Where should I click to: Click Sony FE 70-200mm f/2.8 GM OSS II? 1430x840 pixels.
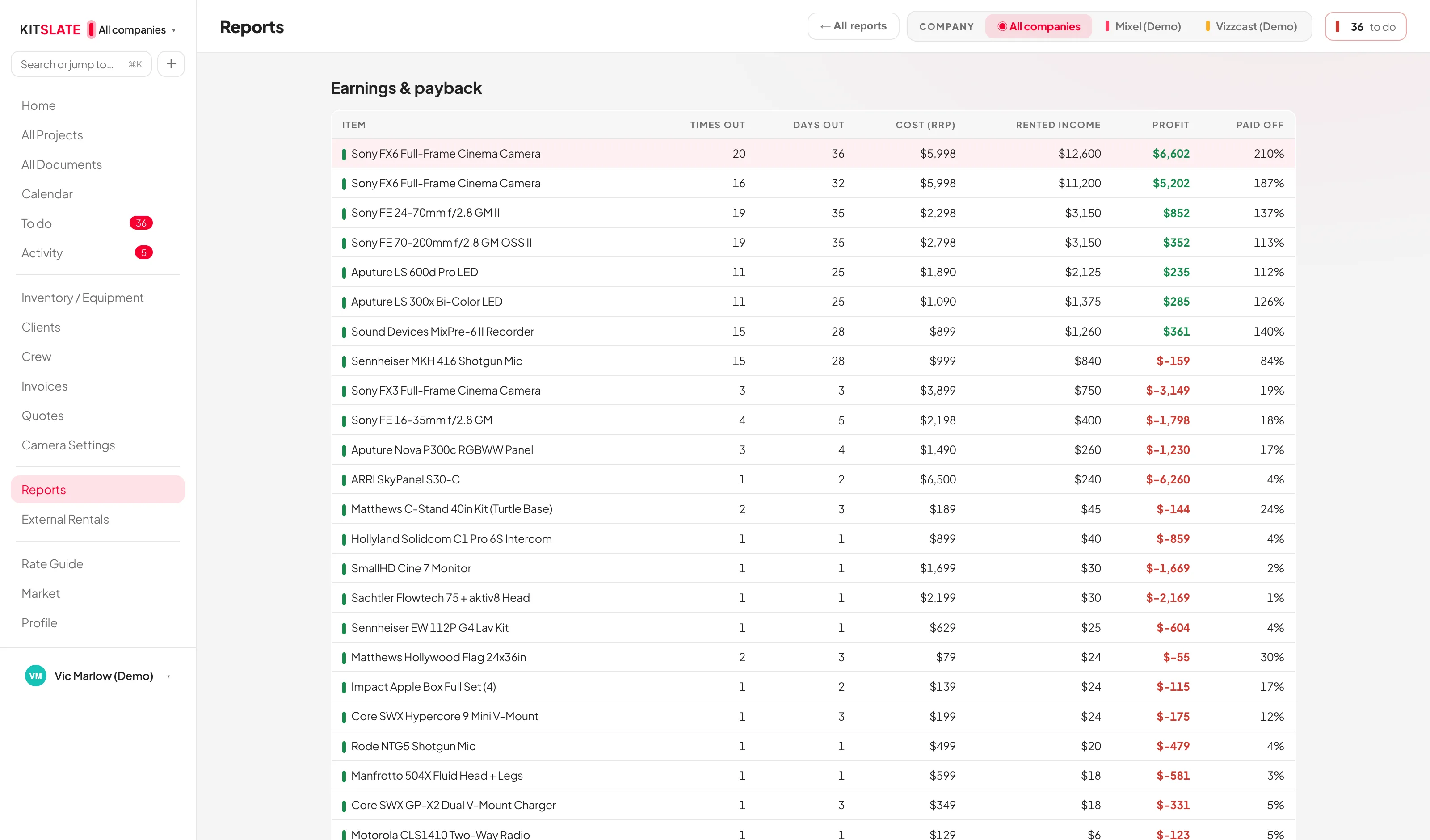[x=442, y=243]
